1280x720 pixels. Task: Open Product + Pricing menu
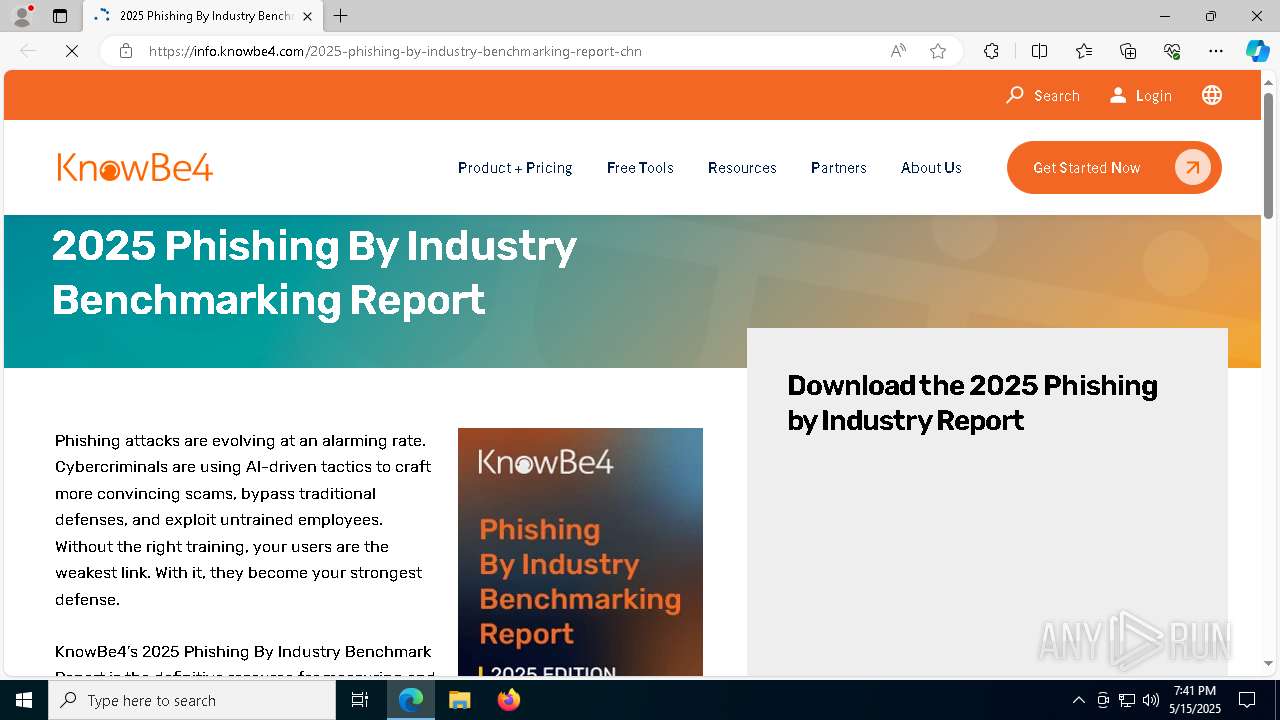point(515,168)
